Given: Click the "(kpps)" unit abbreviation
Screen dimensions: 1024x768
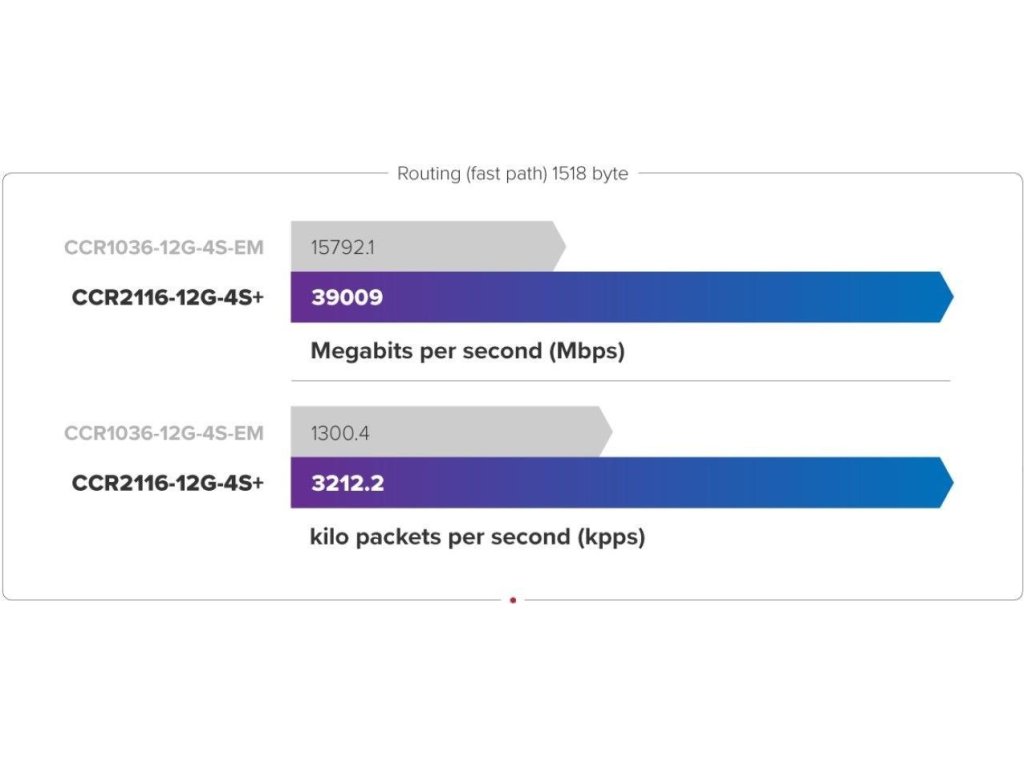Looking at the screenshot, I should 611,537.
